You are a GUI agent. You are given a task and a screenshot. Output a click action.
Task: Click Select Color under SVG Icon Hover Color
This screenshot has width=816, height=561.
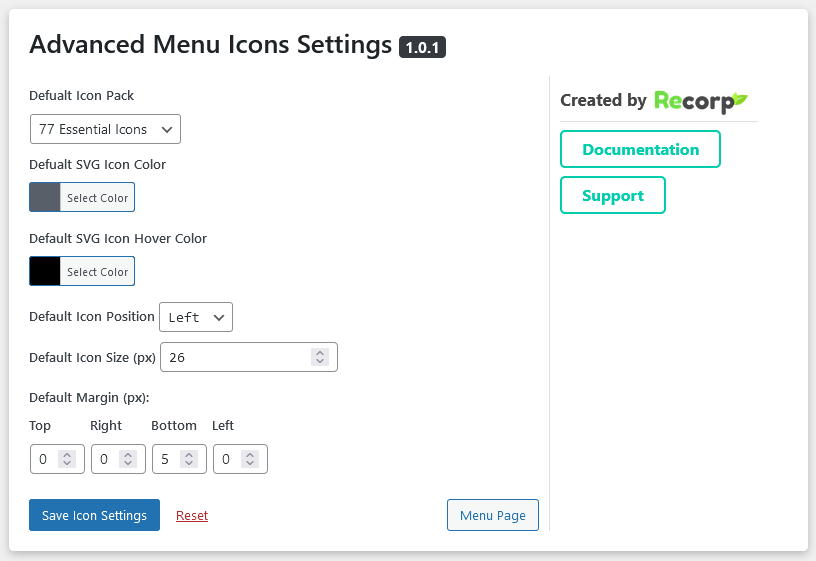(x=97, y=271)
